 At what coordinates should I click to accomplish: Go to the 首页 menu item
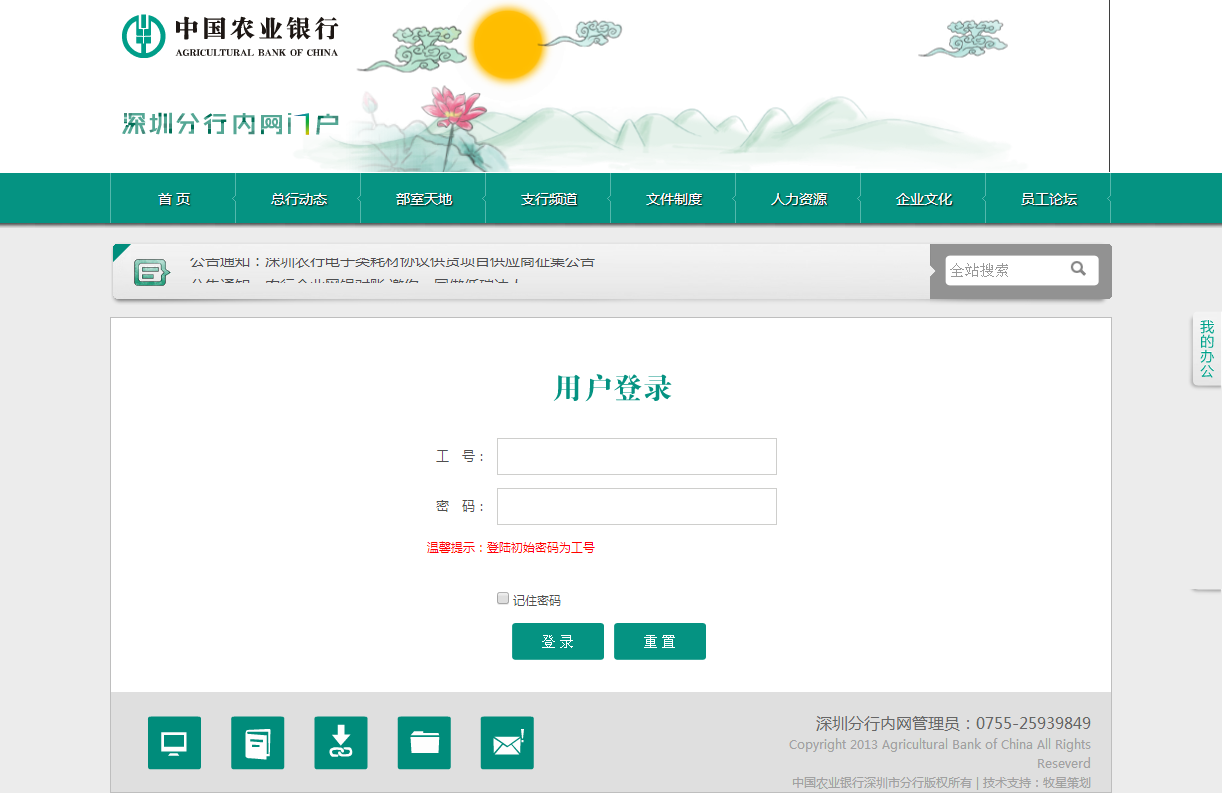tap(173, 199)
